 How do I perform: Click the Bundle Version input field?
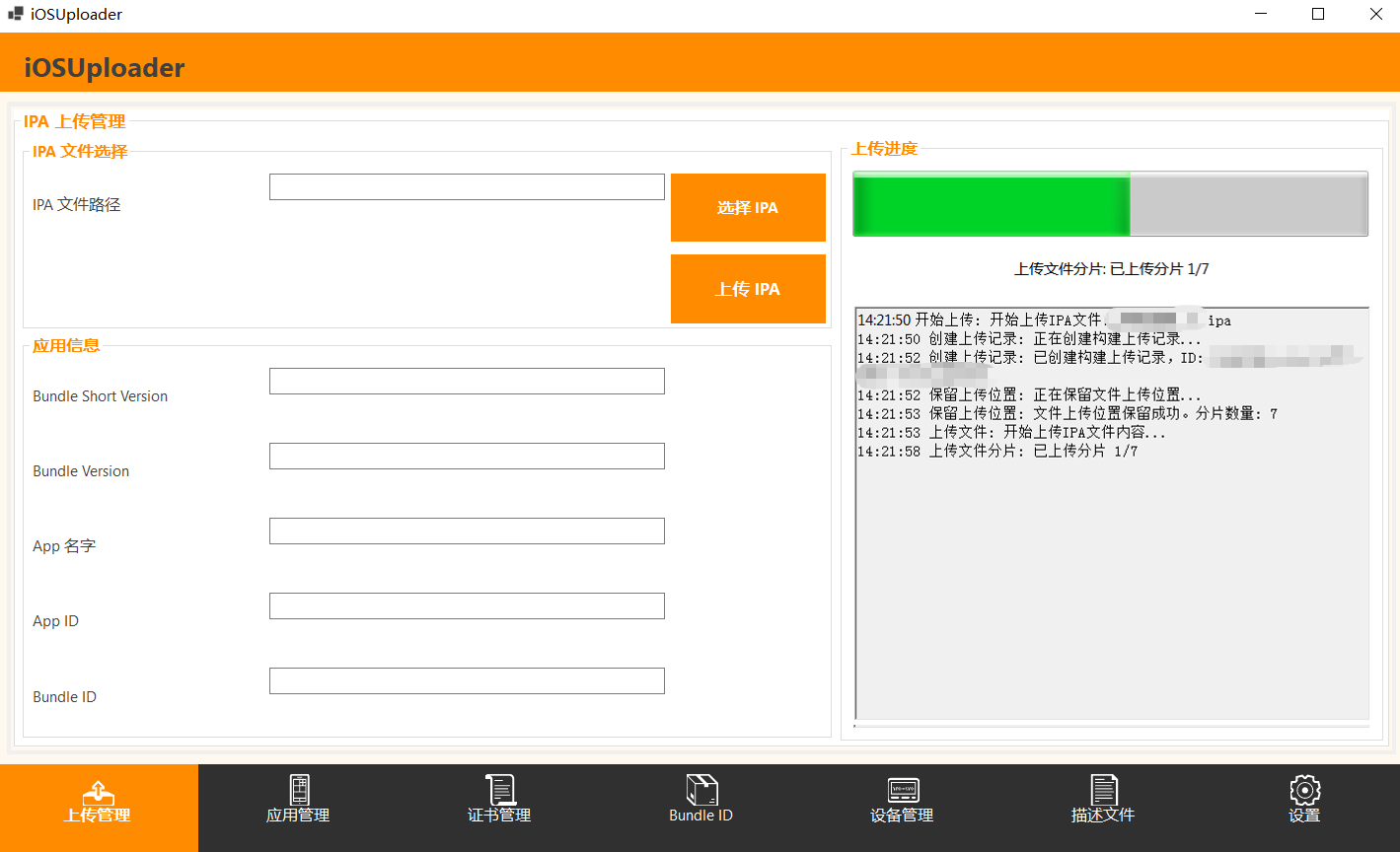click(466, 456)
